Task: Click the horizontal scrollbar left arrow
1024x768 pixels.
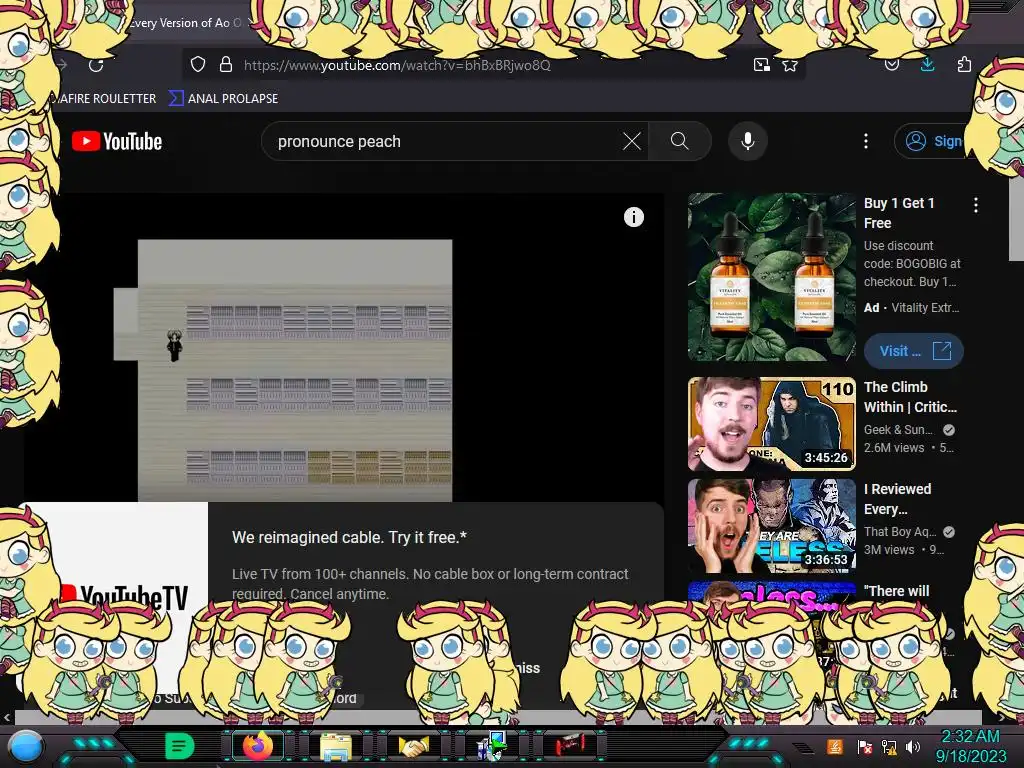Action: click(x=7, y=718)
